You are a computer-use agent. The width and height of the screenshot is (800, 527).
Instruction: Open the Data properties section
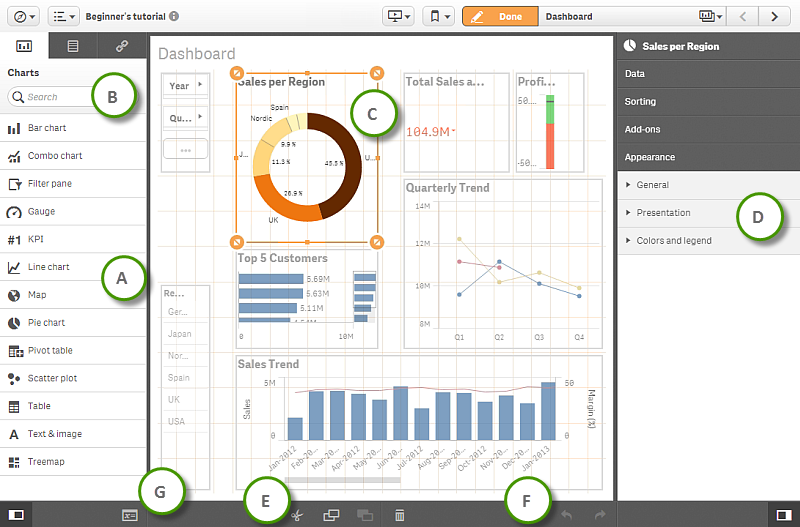pyautogui.click(x=709, y=73)
